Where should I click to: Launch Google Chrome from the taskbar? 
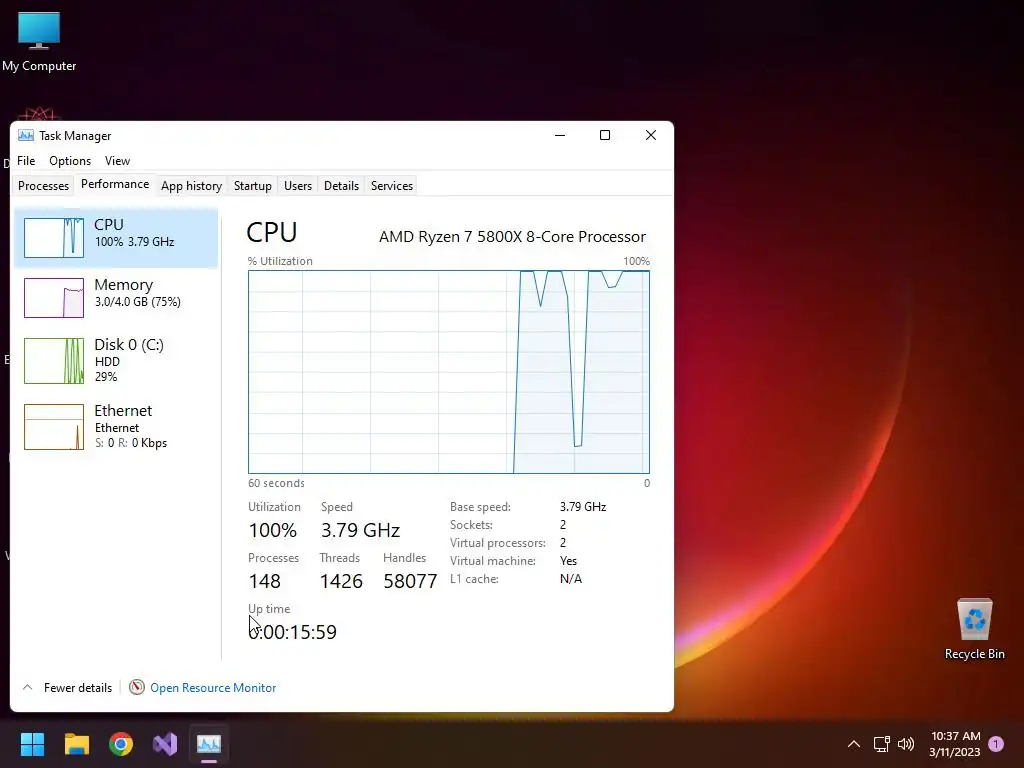121,744
